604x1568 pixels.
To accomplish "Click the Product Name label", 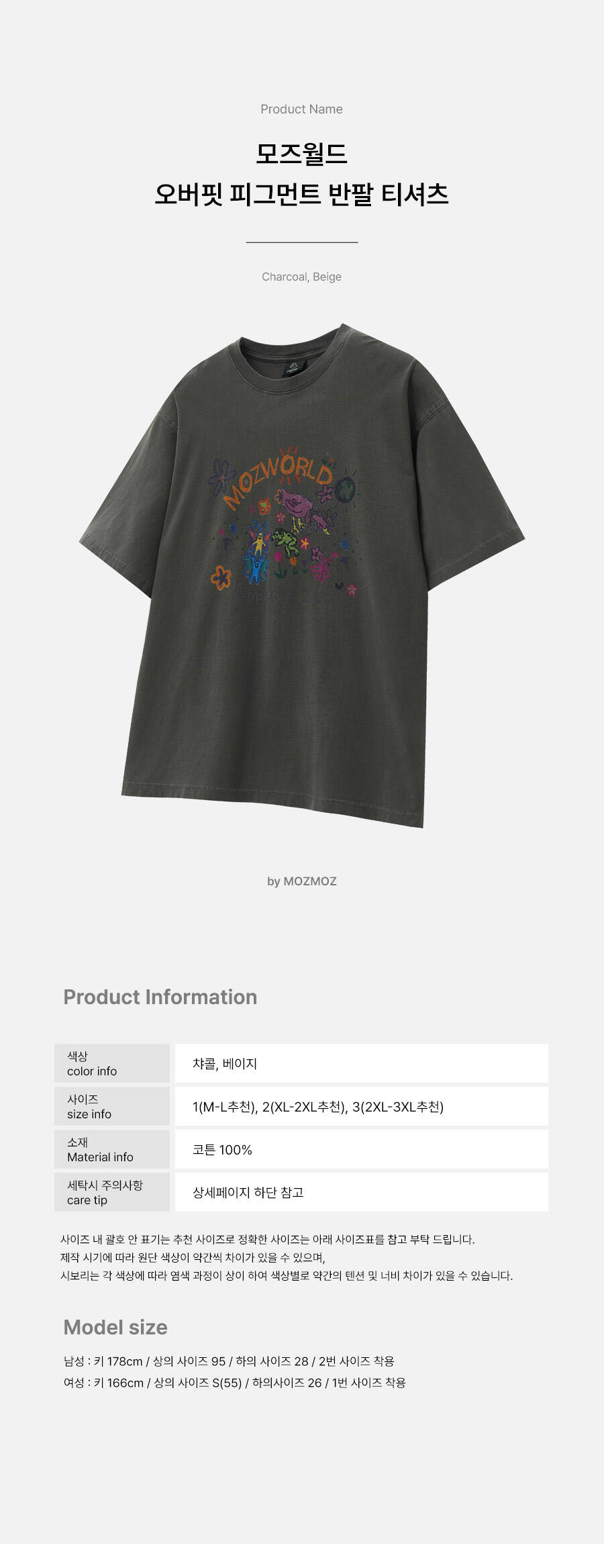I will pos(301,109).
